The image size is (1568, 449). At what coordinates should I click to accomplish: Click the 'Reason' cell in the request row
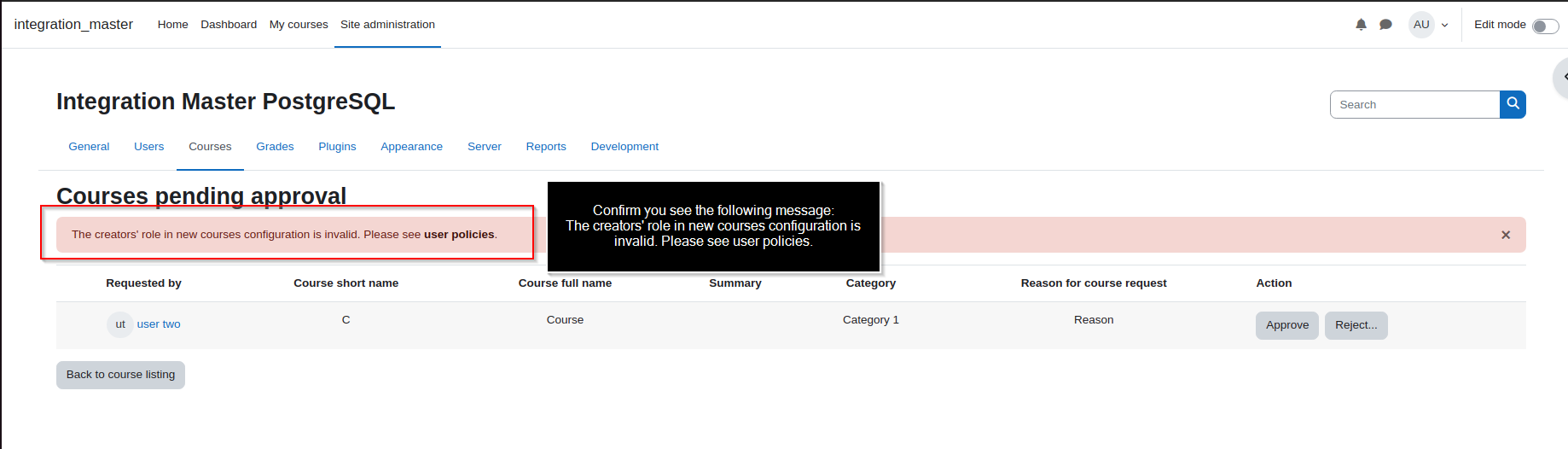[1094, 320]
